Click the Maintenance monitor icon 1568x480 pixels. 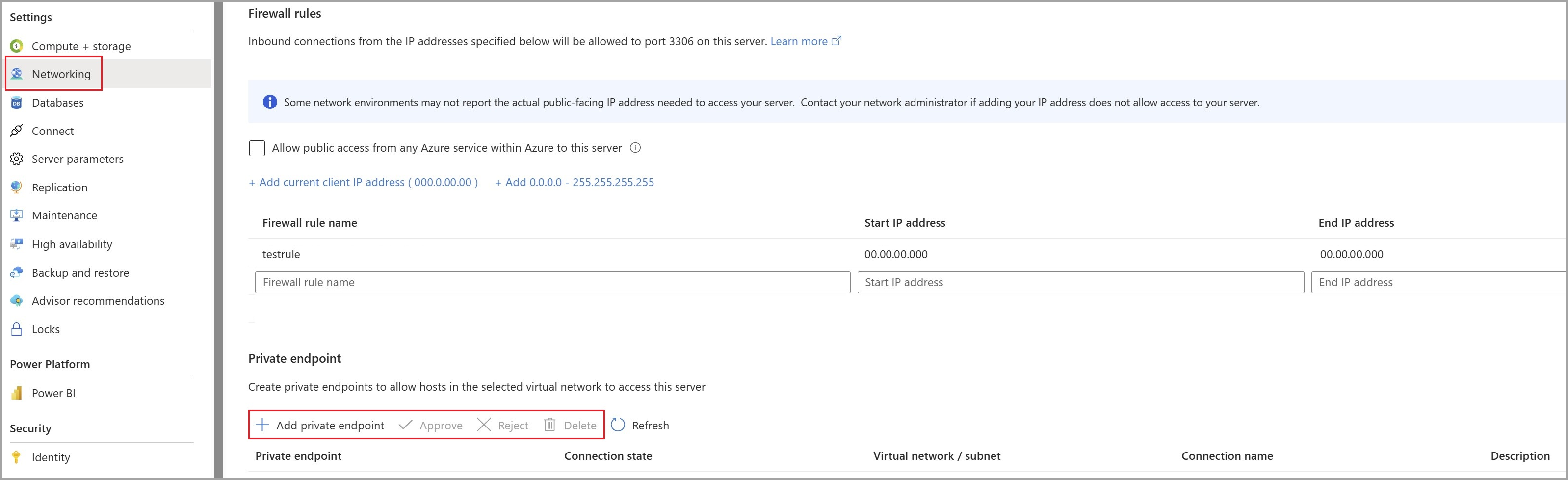pyautogui.click(x=16, y=215)
